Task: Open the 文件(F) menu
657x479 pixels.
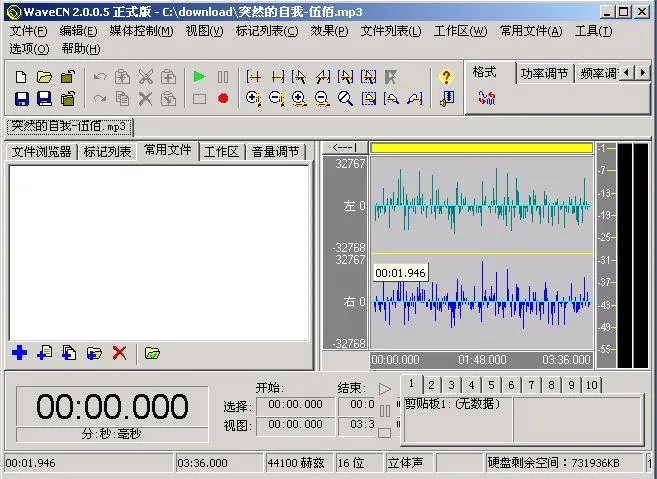Action: click(x=28, y=31)
